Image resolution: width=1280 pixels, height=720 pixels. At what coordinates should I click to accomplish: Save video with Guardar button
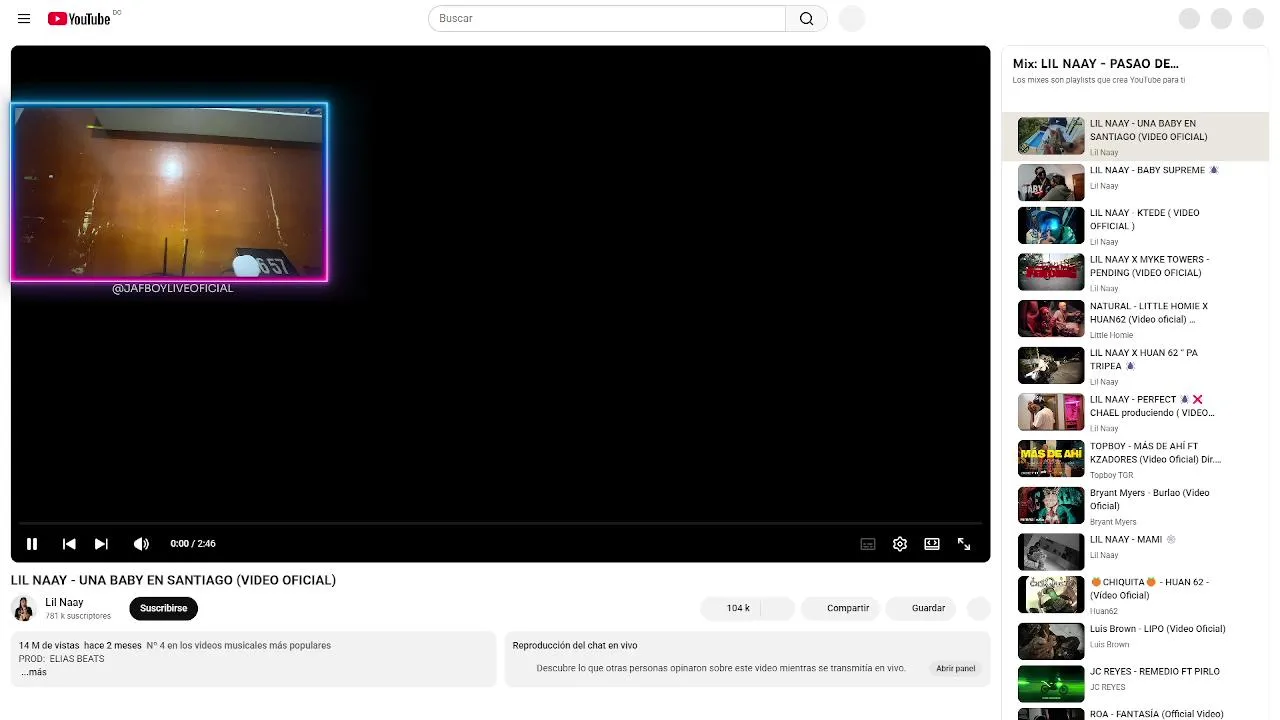(921, 608)
